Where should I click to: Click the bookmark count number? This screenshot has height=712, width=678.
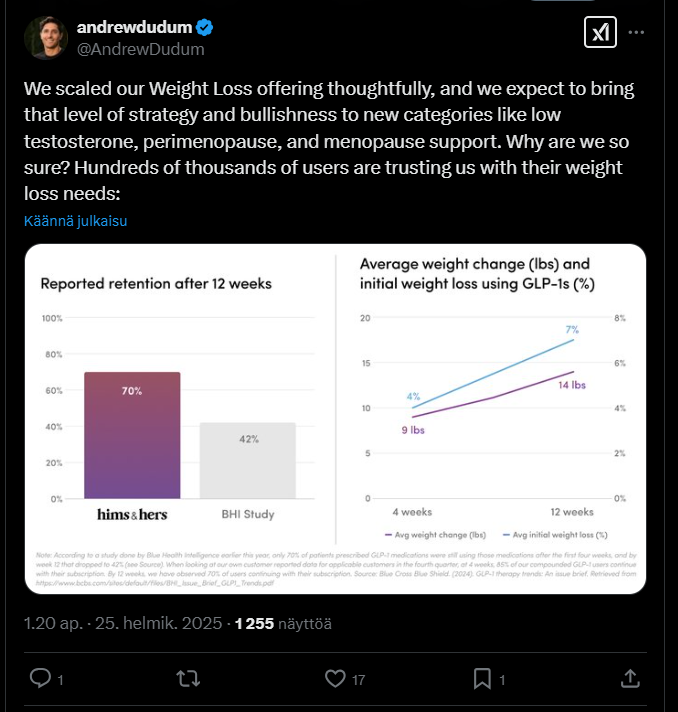[502, 680]
